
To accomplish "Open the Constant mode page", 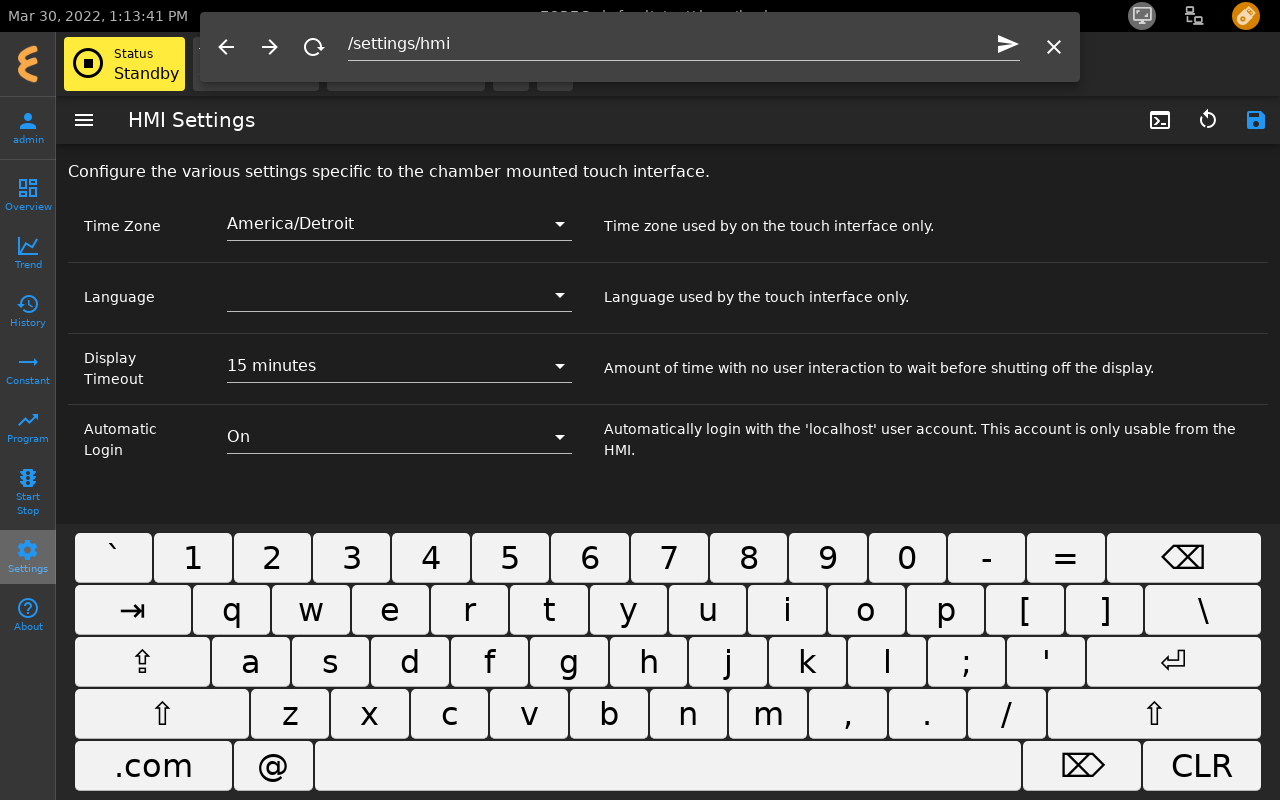I will pos(28,369).
